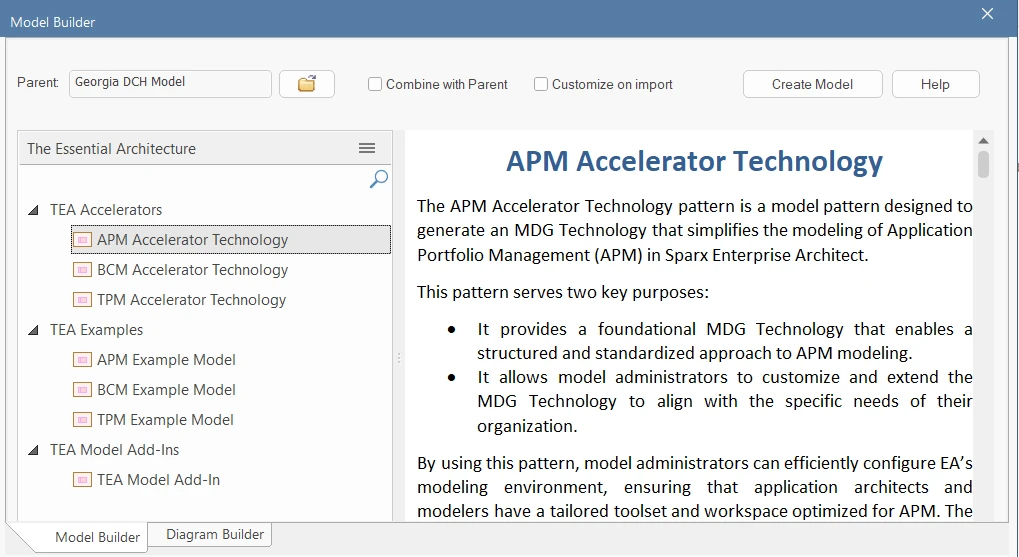Toggle Customize on import checkbox
This screenshot has height=557, width=1019.
541,84
